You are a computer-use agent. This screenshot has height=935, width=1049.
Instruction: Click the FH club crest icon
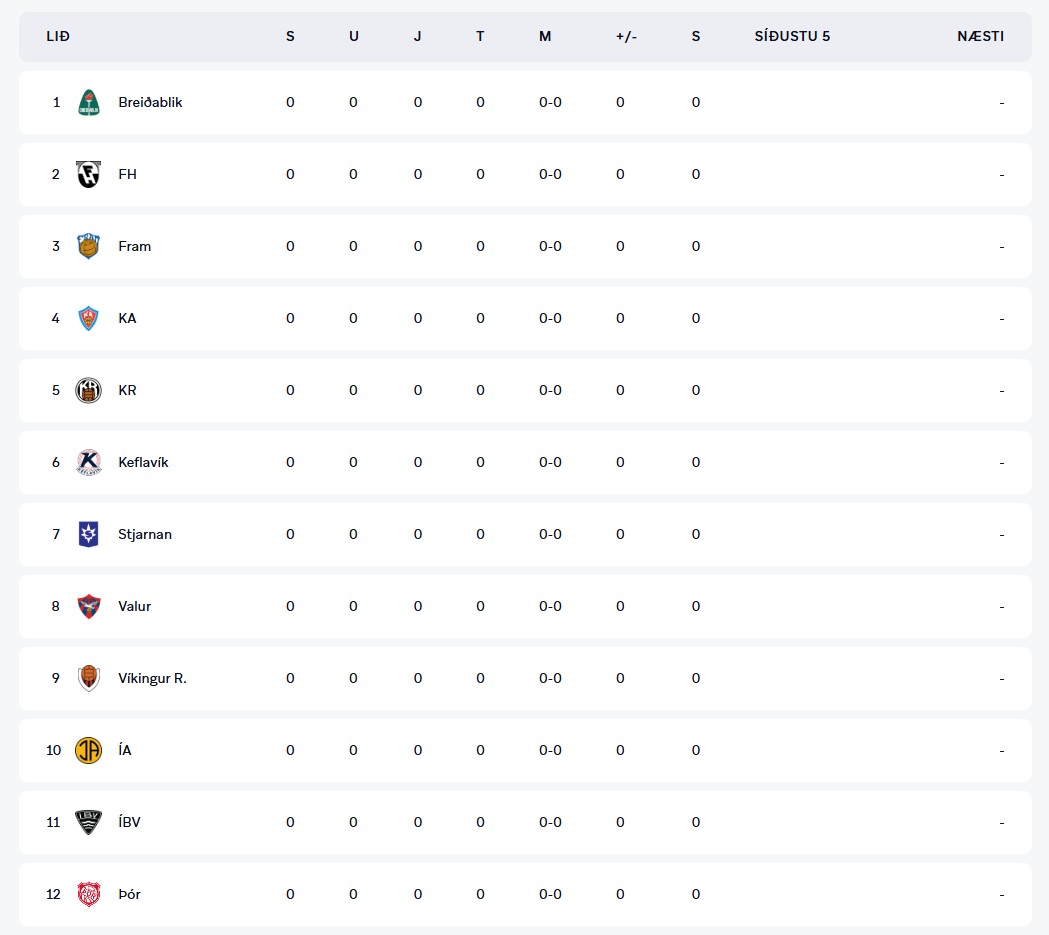tap(89, 174)
